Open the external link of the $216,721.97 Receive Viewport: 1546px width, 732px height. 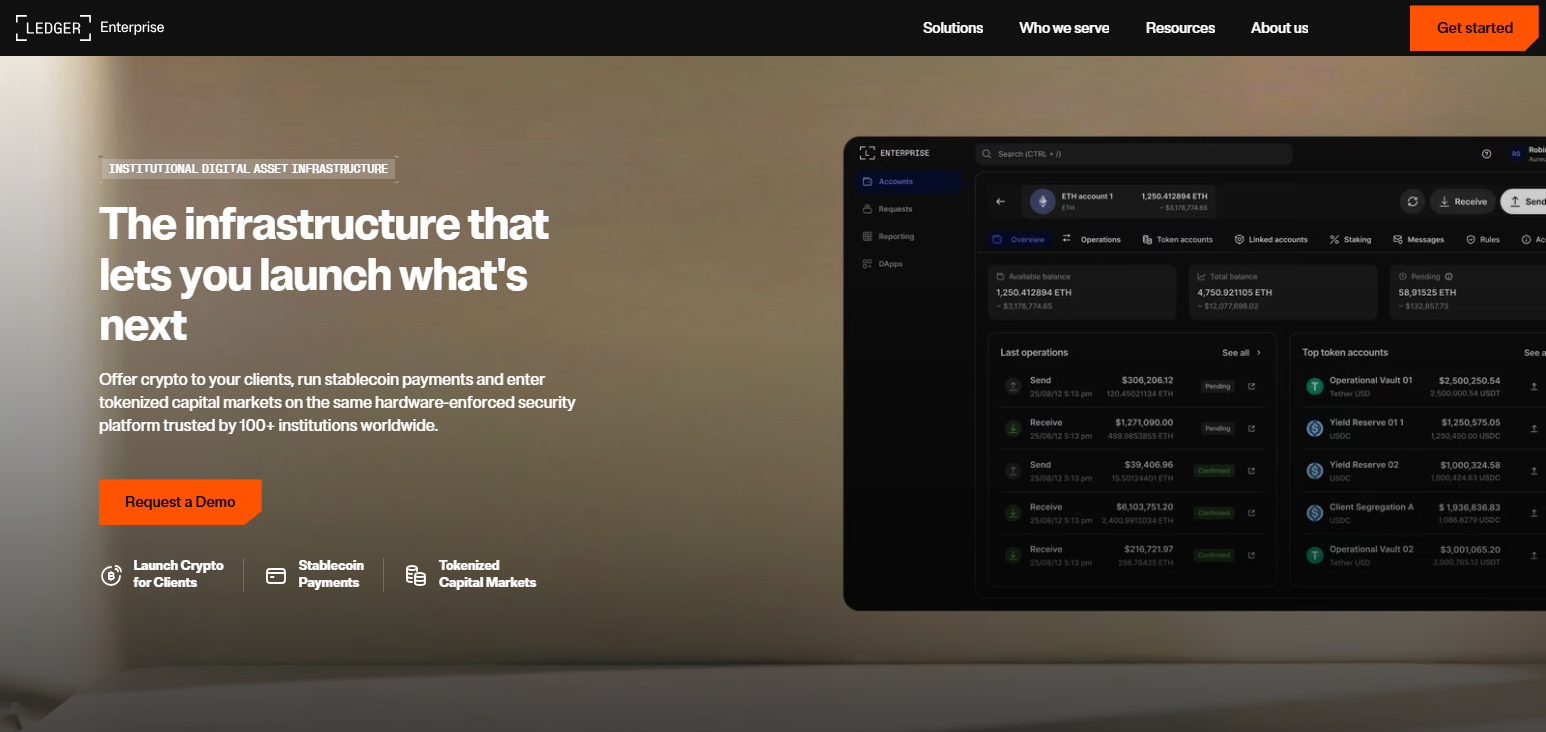pyautogui.click(x=1251, y=555)
